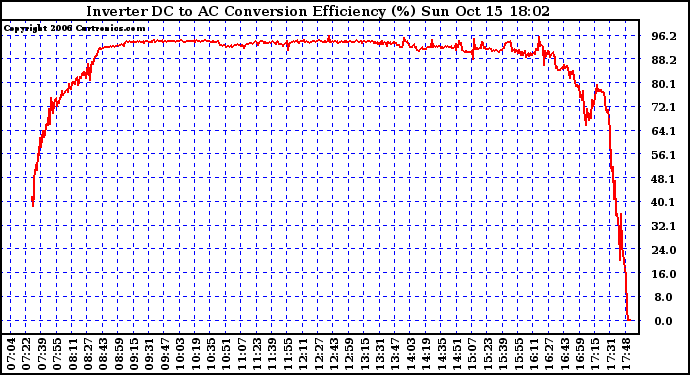Select the 64.1 y-axis label
Screen dimensions: 690x375
664,131
